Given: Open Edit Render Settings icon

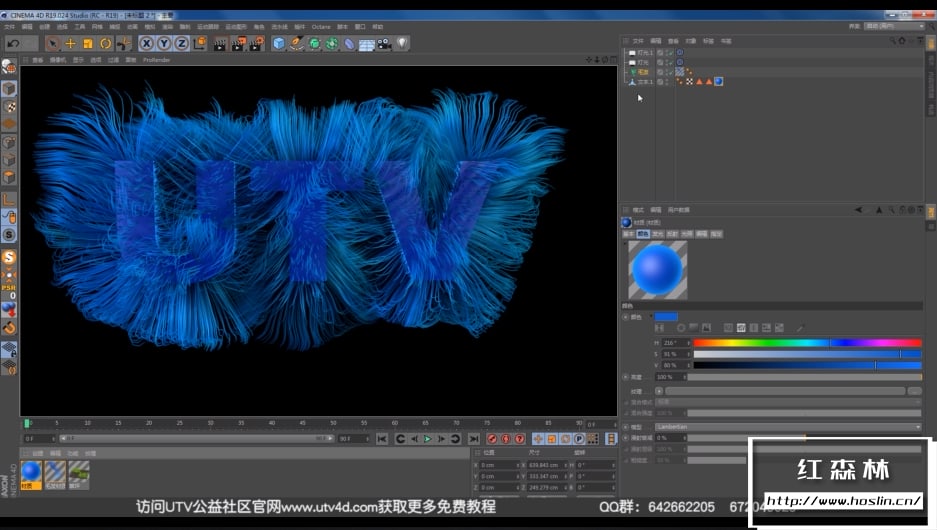Looking at the screenshot, I should 256,44.
